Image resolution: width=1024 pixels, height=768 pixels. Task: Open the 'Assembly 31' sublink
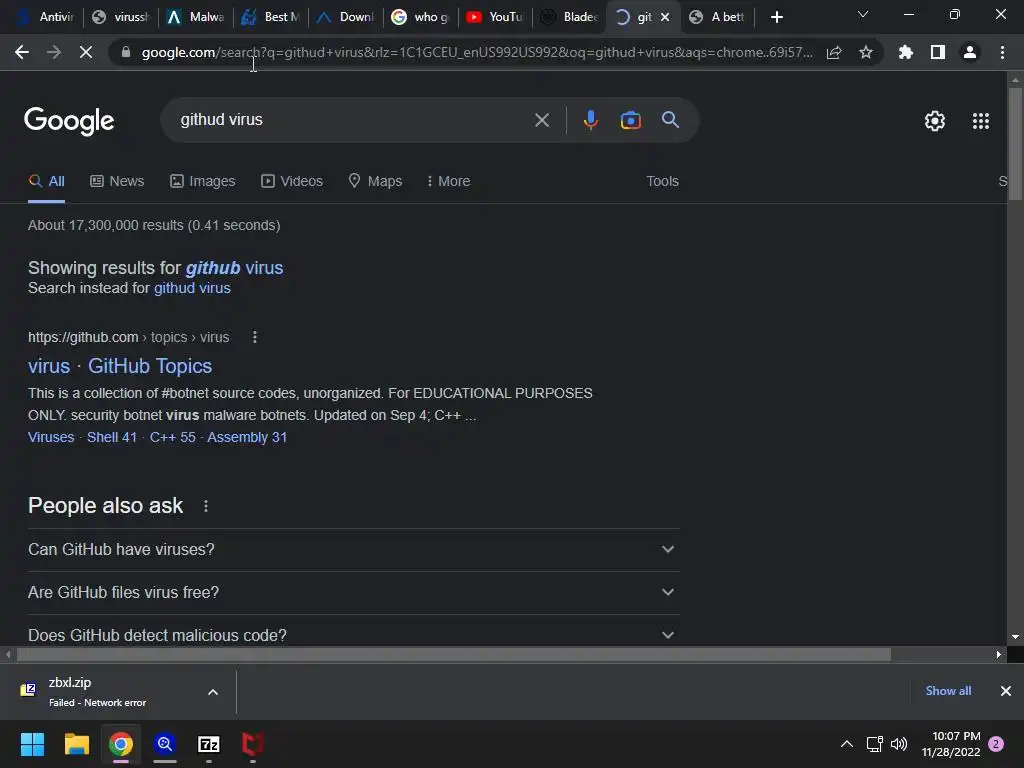[247, 437]
